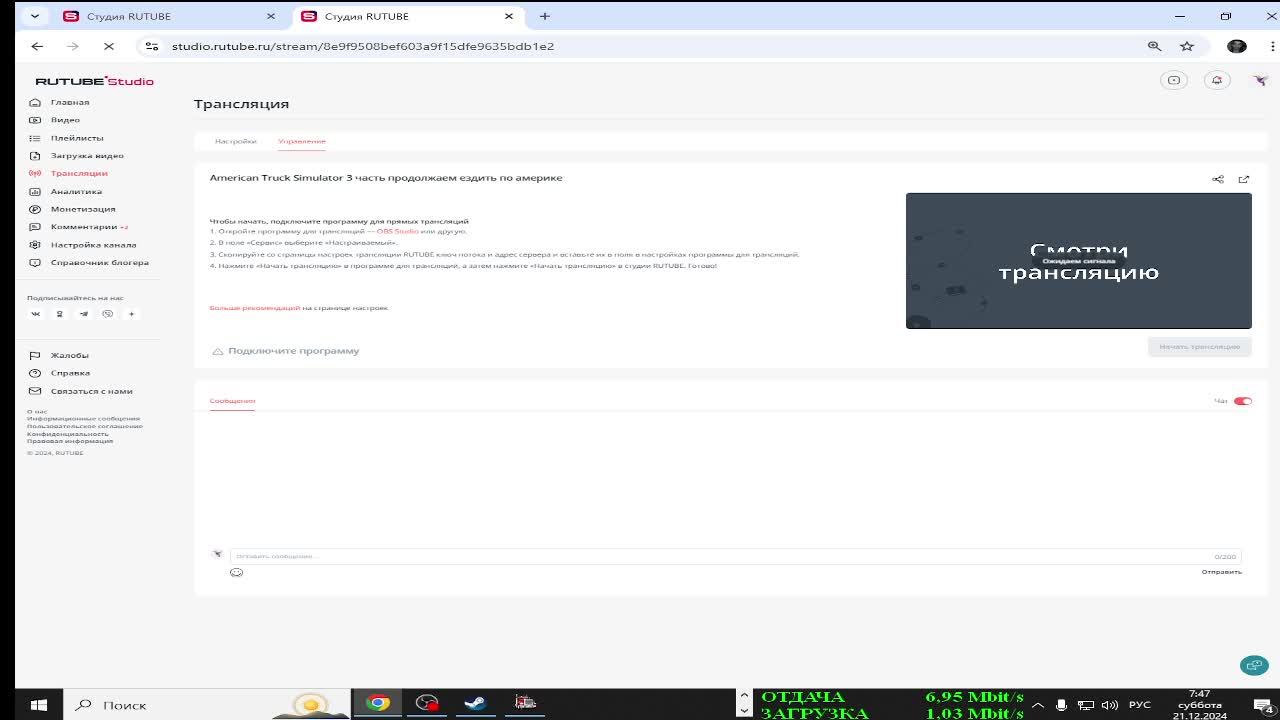The image size is (1280, 720).
Task: Open the channel avatar menu
Action: (1259, 81)
